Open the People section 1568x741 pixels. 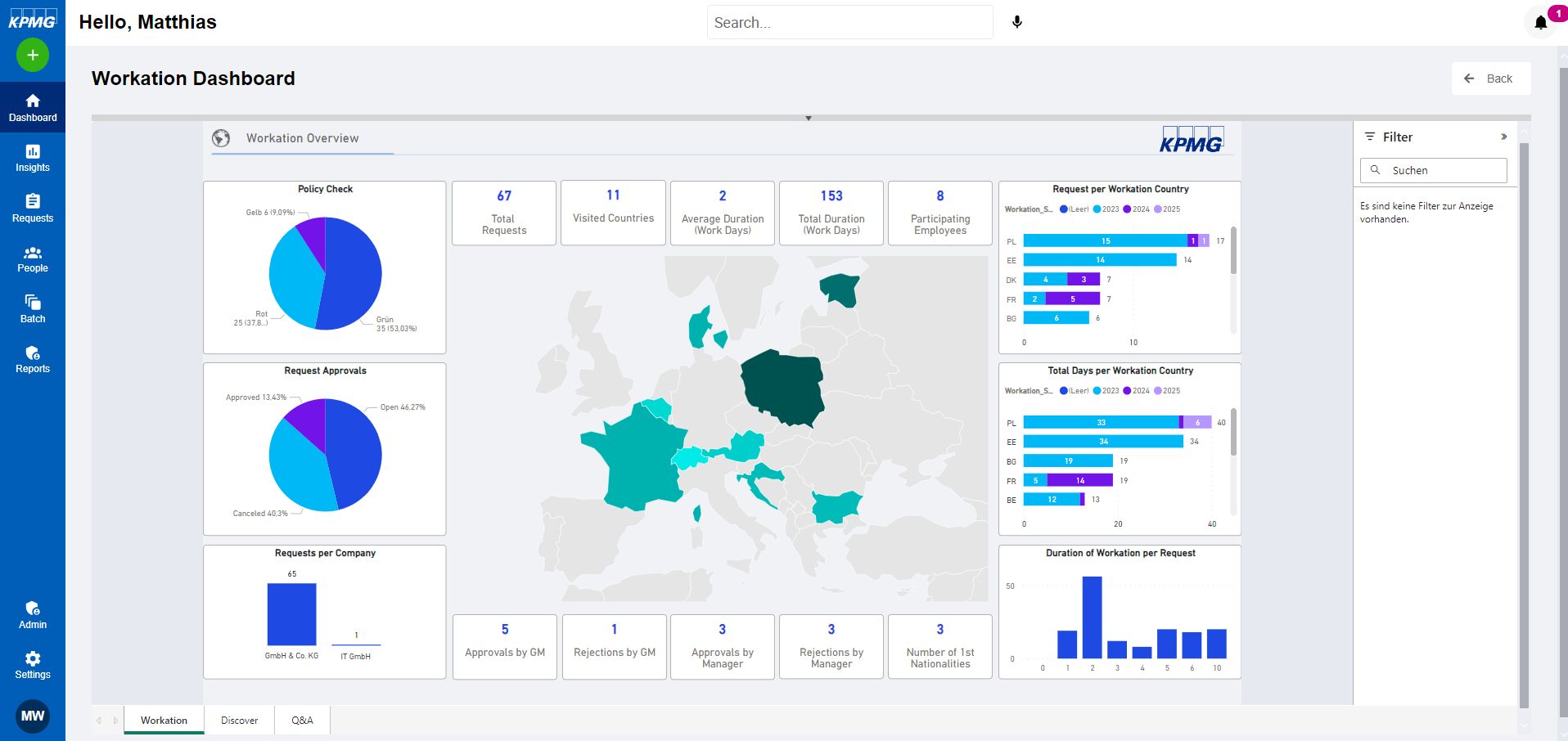coord(33,258)
